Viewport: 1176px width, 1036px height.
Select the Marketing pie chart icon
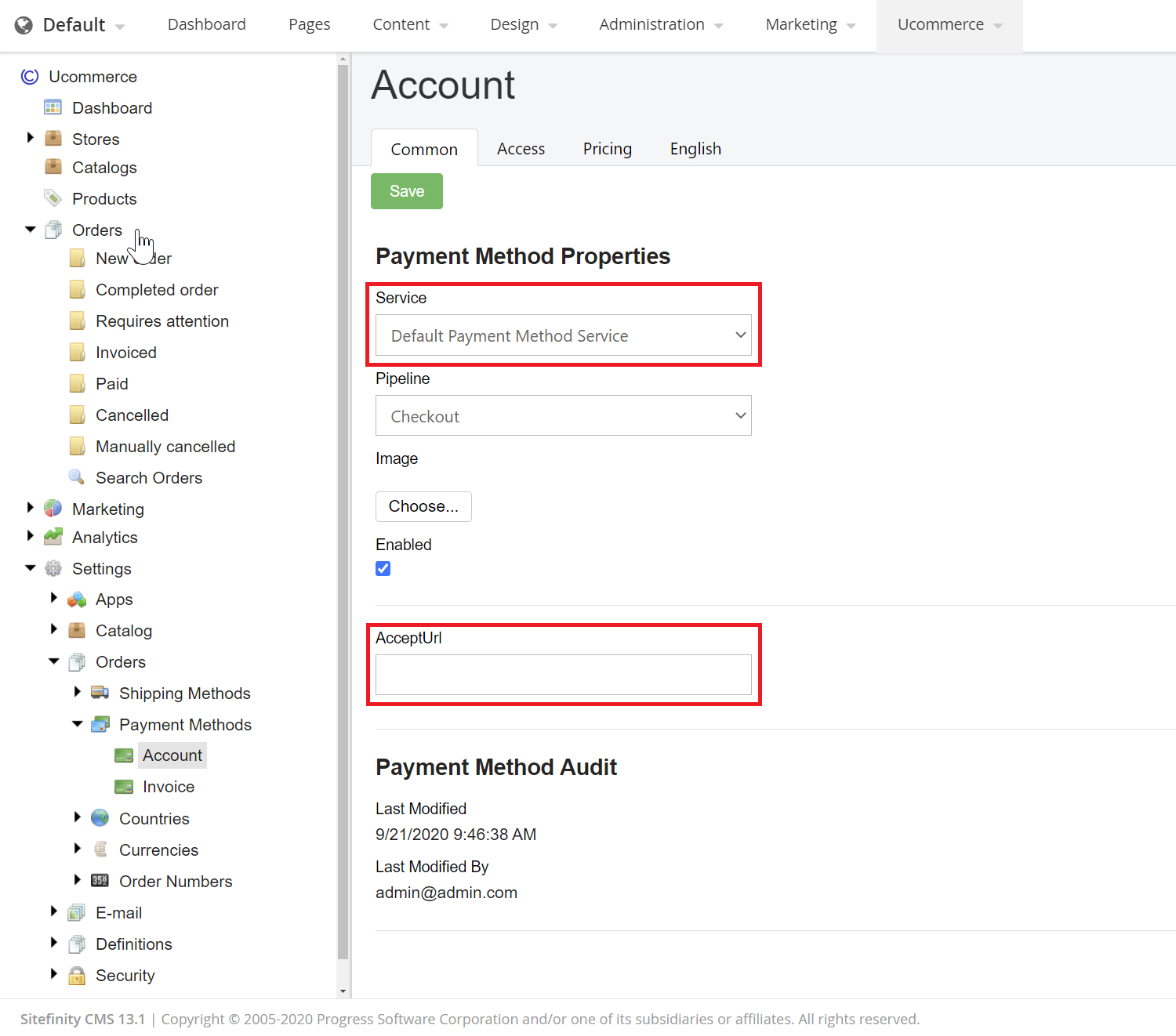(52, 508)
